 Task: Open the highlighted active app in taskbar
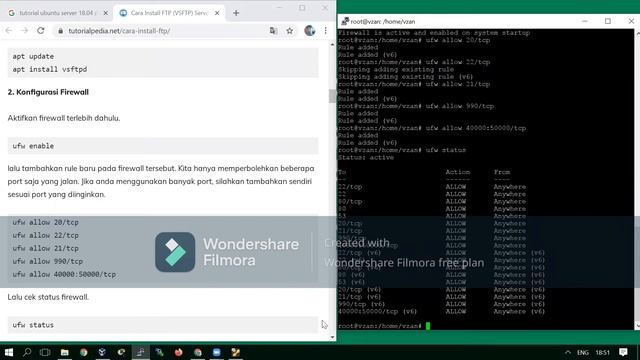coord(140,352)
